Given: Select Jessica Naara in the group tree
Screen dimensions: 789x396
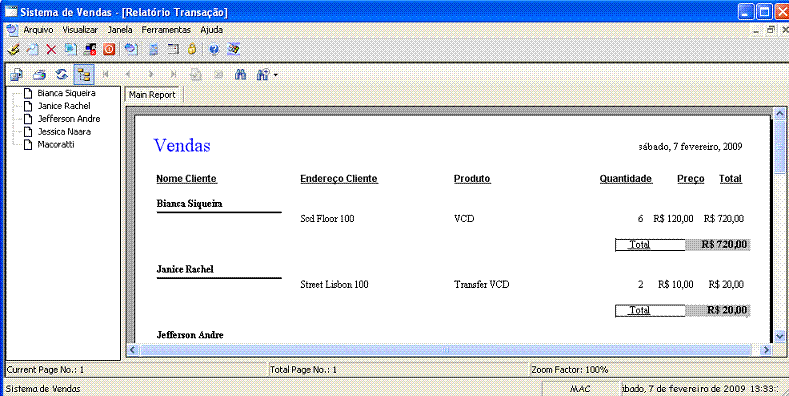Looking at the screenshot, I should click(64, 132).
